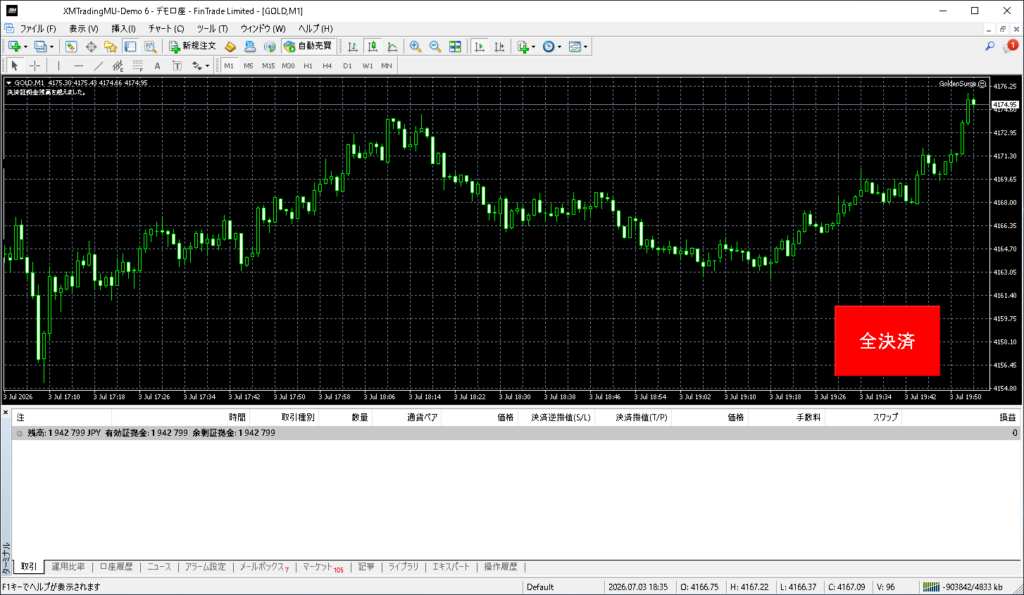This screenshot has width=1024, height=595.
Task: Switch timeframe to M5
Action: tap(248, 65)
